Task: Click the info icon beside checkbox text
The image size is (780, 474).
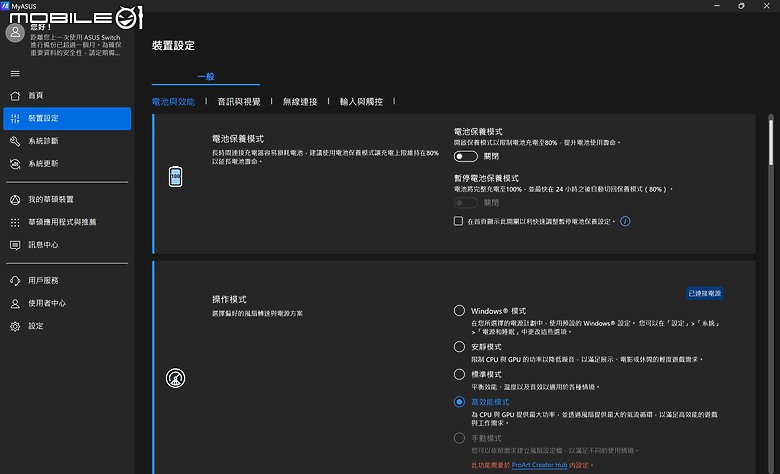Action: (625, 221)
